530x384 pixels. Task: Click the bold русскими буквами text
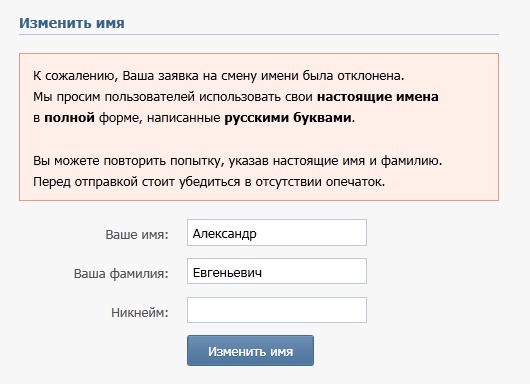[x=288, y=118]
